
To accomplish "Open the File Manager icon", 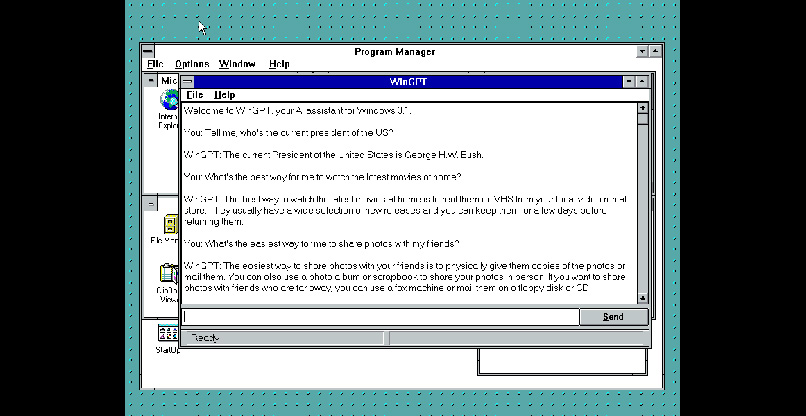I will [x=167, y=225].
